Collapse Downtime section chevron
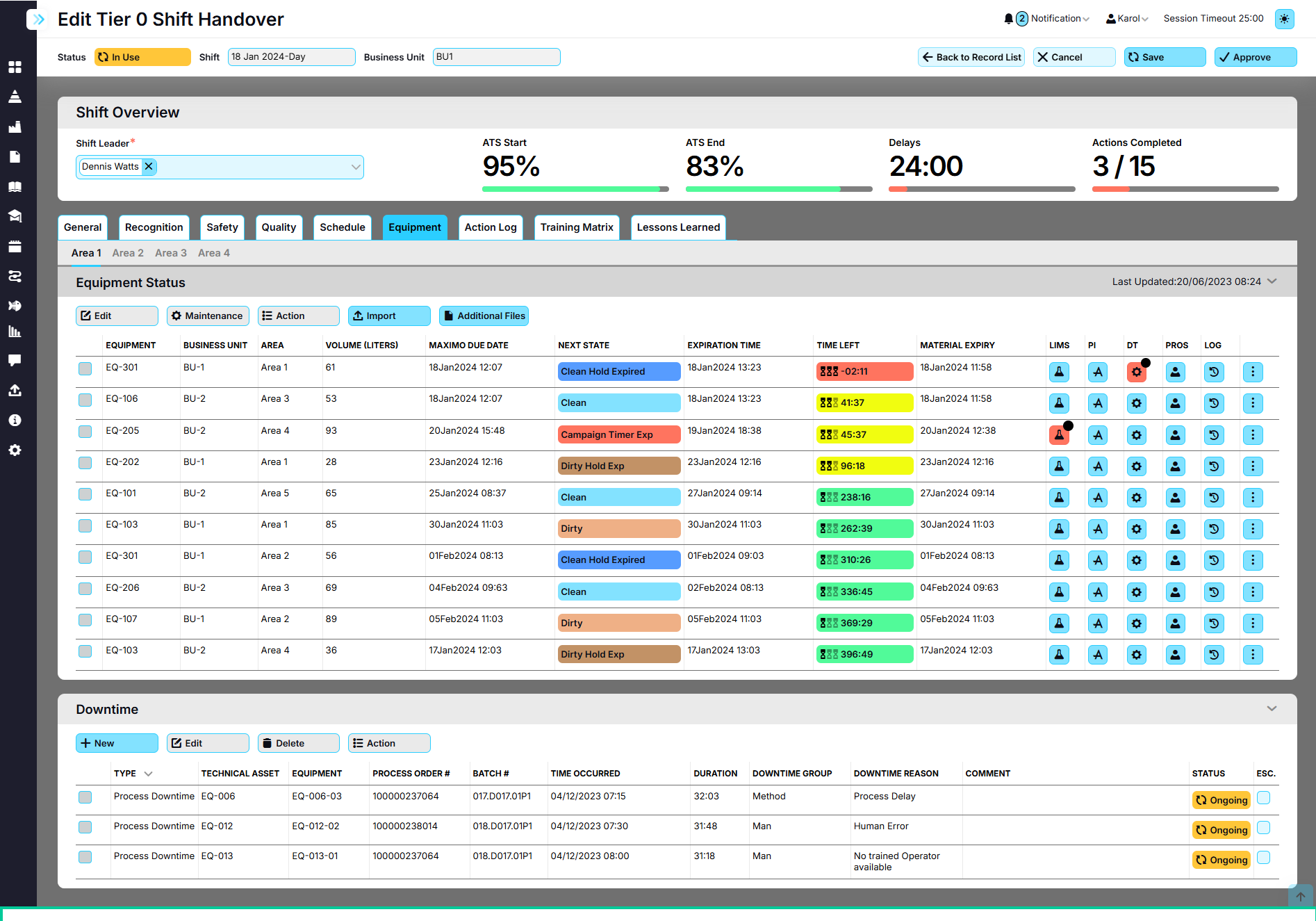1316x921 pixels. [x=1272, y=708]
